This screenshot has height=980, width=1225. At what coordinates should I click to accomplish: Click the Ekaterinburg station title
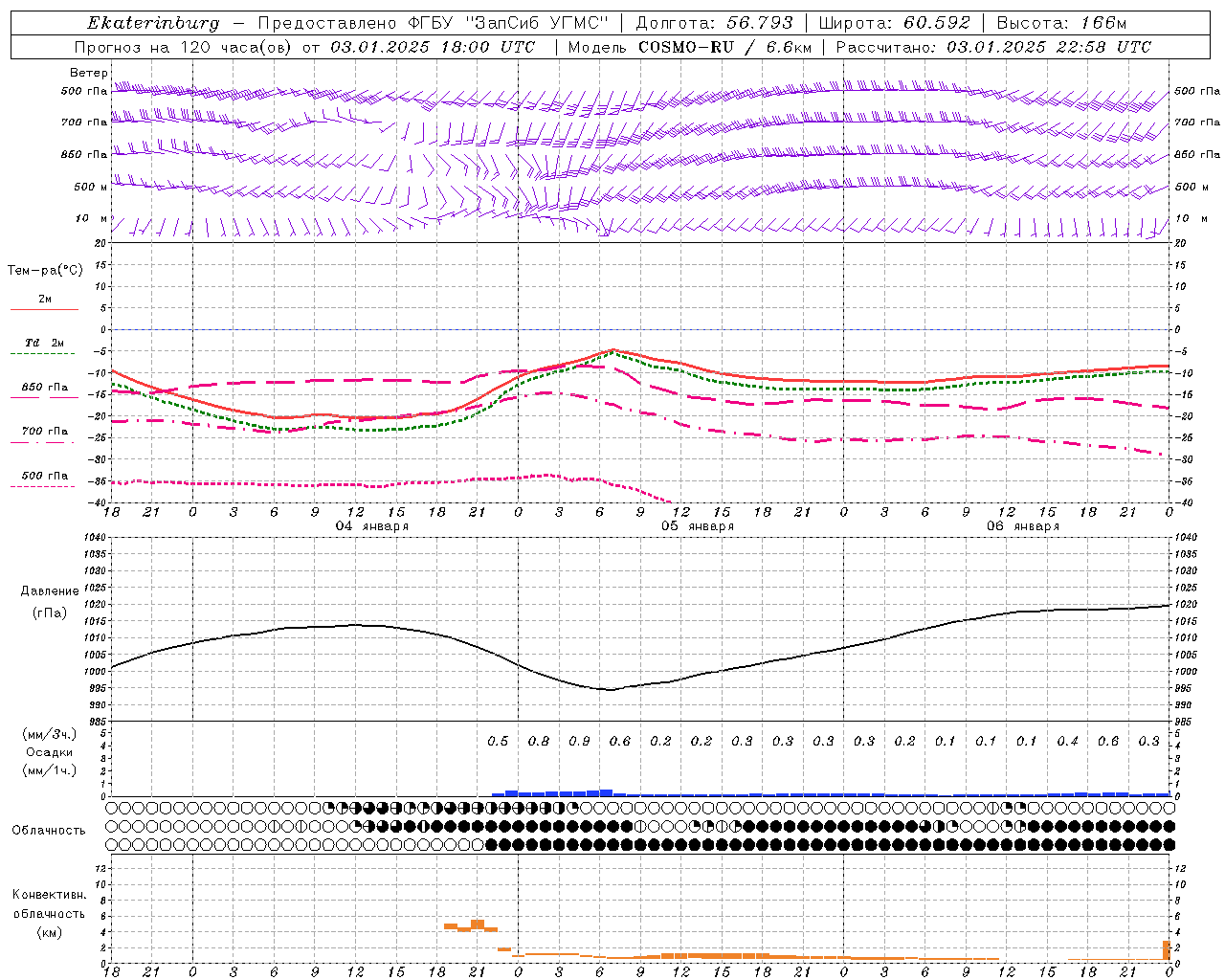click(153, 23)
